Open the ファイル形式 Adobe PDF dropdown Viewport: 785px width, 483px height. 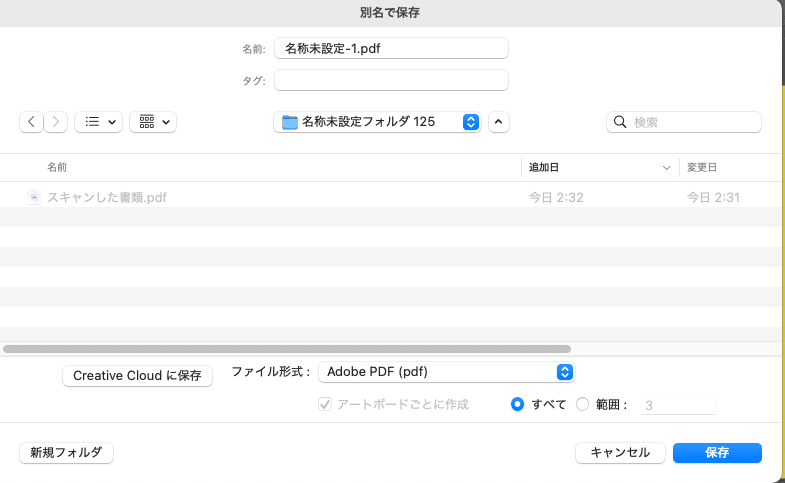tap(446, 372)
